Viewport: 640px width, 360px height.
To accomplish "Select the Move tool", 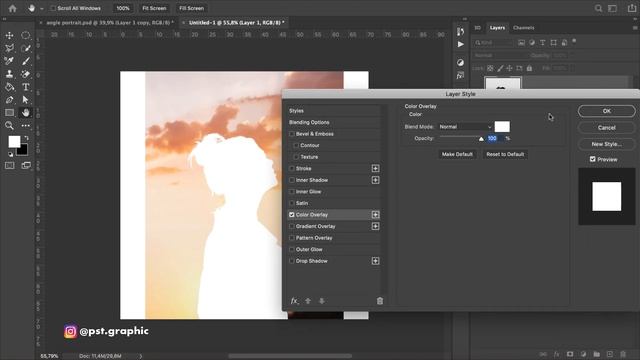I will click(x=9, y=36).
